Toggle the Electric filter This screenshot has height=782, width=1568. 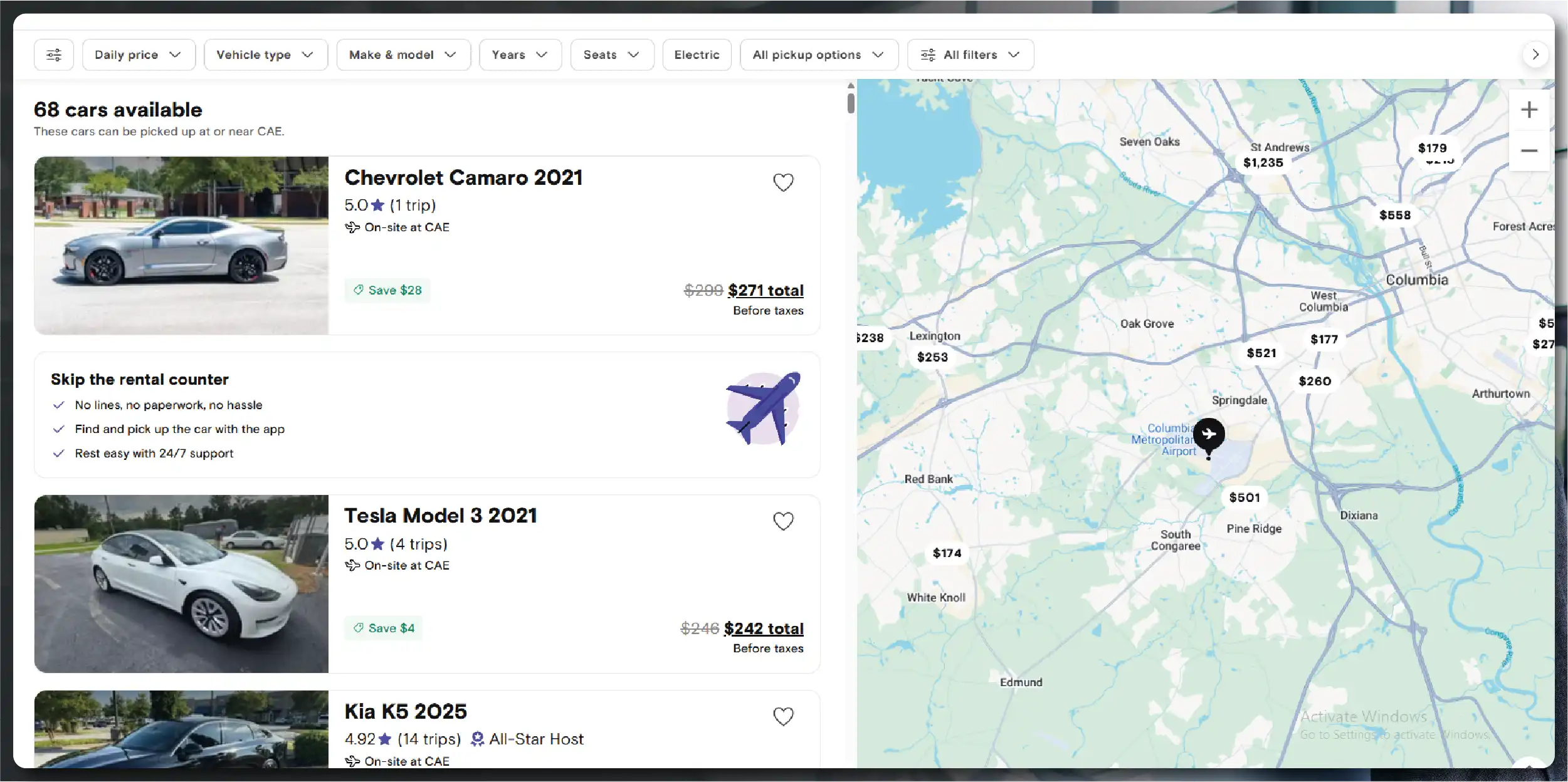697,55
